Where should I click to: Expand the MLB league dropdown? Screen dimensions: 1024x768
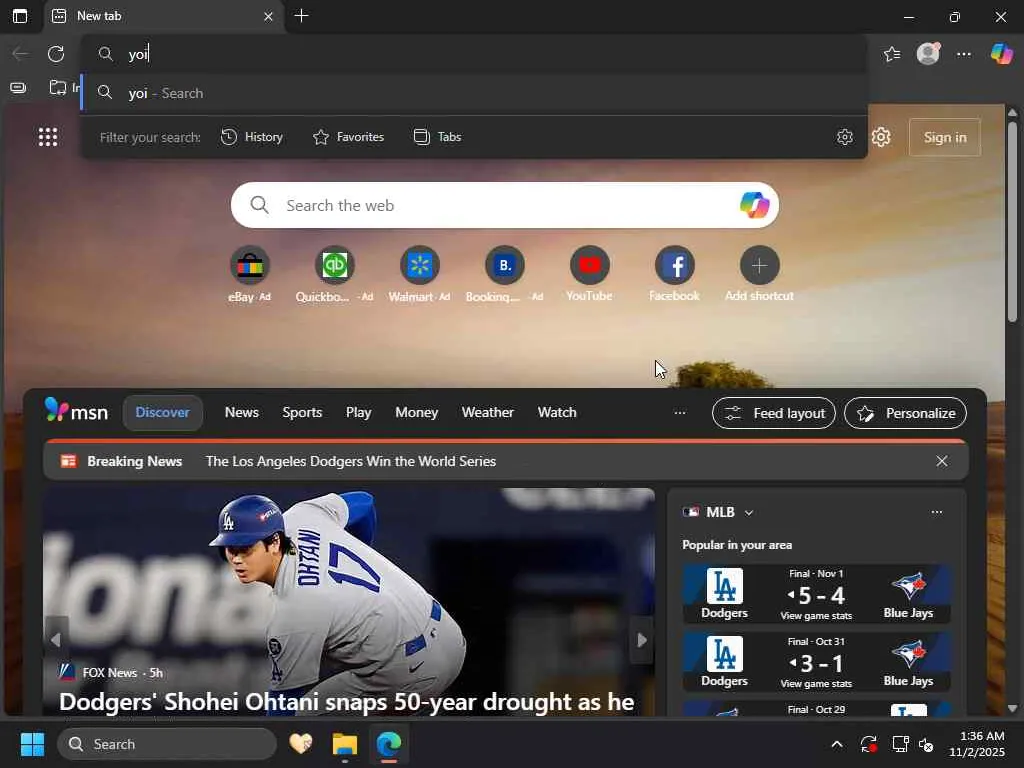pos(749,513)
